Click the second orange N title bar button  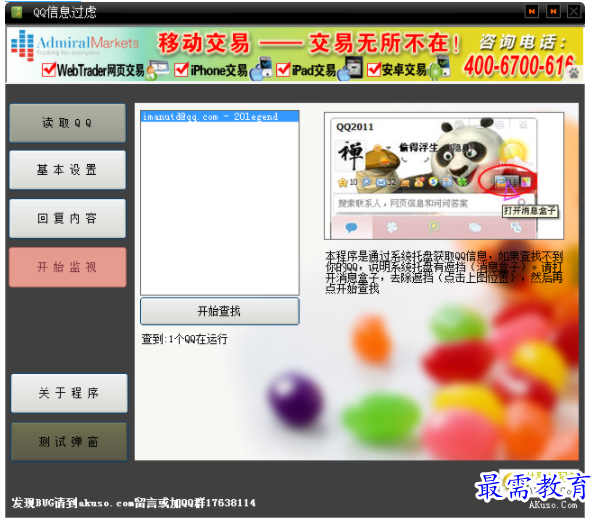coord(553,11)
